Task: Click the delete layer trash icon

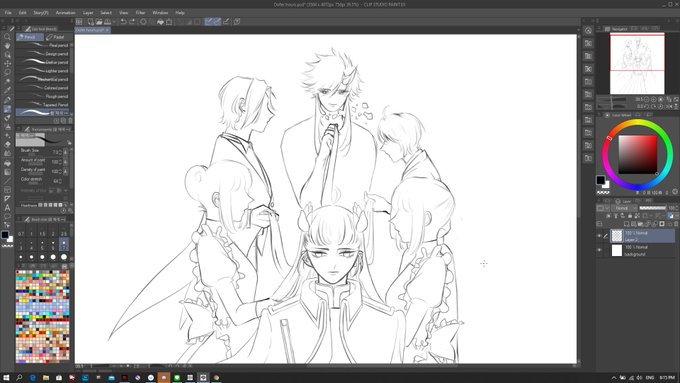Action: pos(676,224)
